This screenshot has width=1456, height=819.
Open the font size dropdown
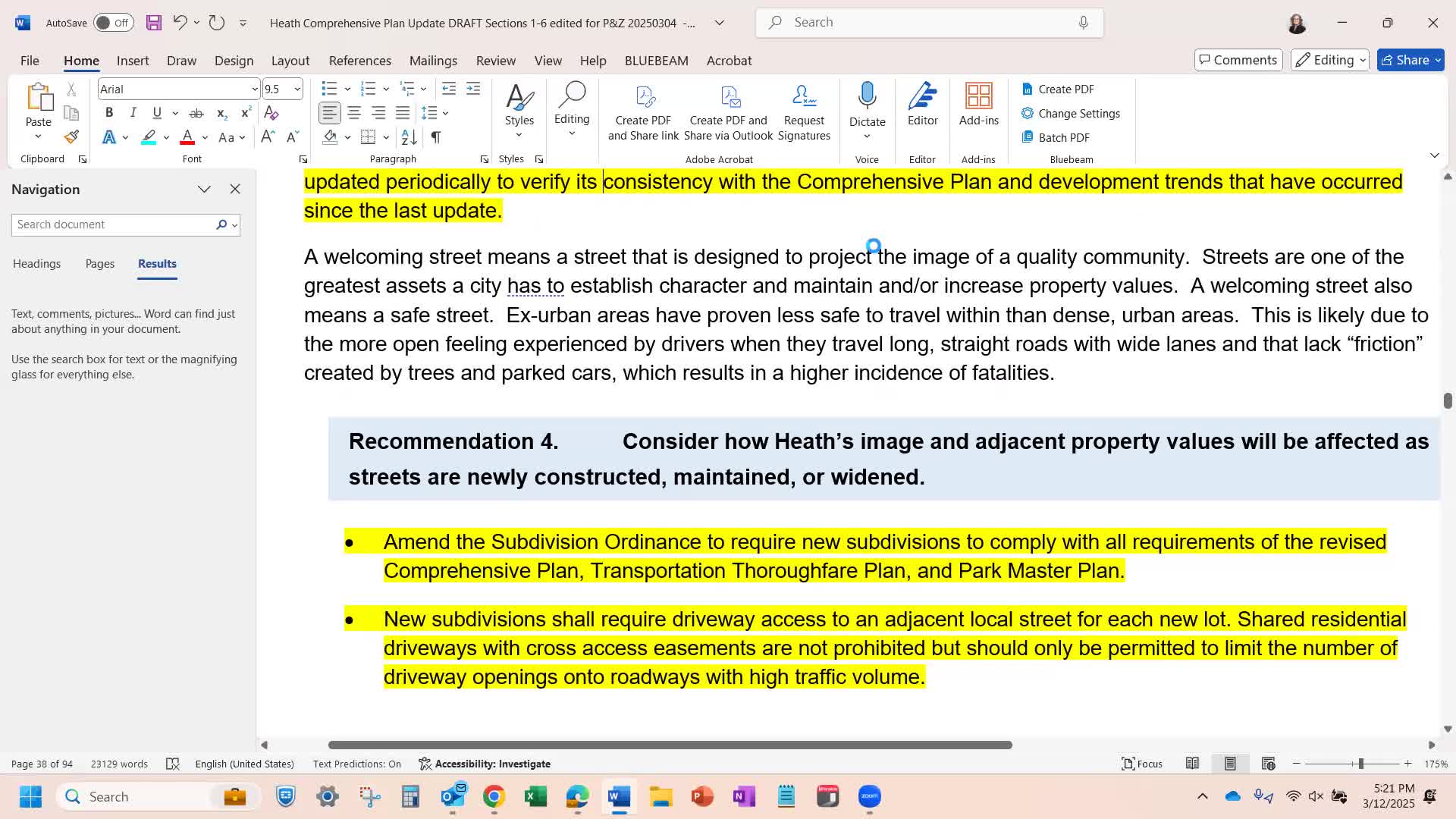pyautogui.click(x=297, y=89)
